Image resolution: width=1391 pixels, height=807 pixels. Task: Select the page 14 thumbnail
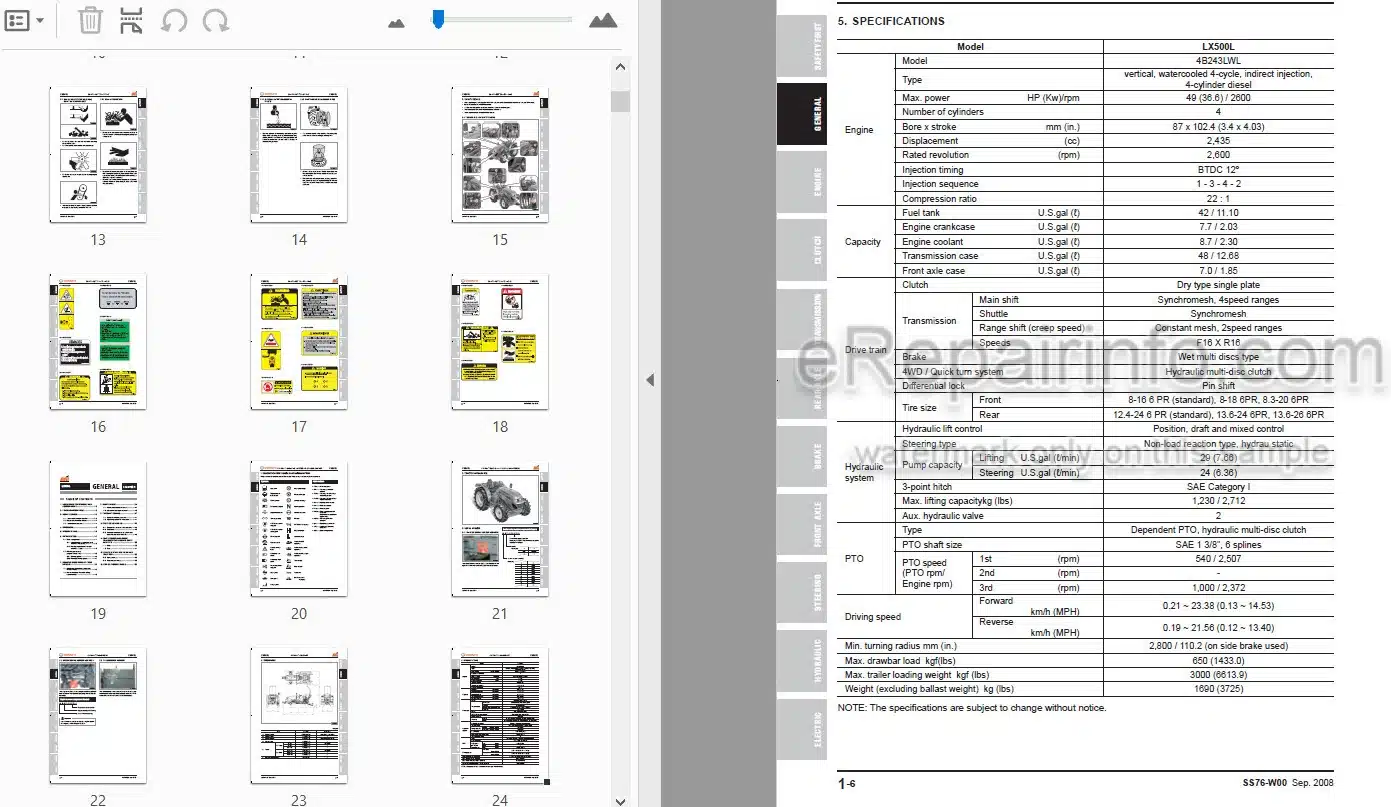click(x=299, y=154)
